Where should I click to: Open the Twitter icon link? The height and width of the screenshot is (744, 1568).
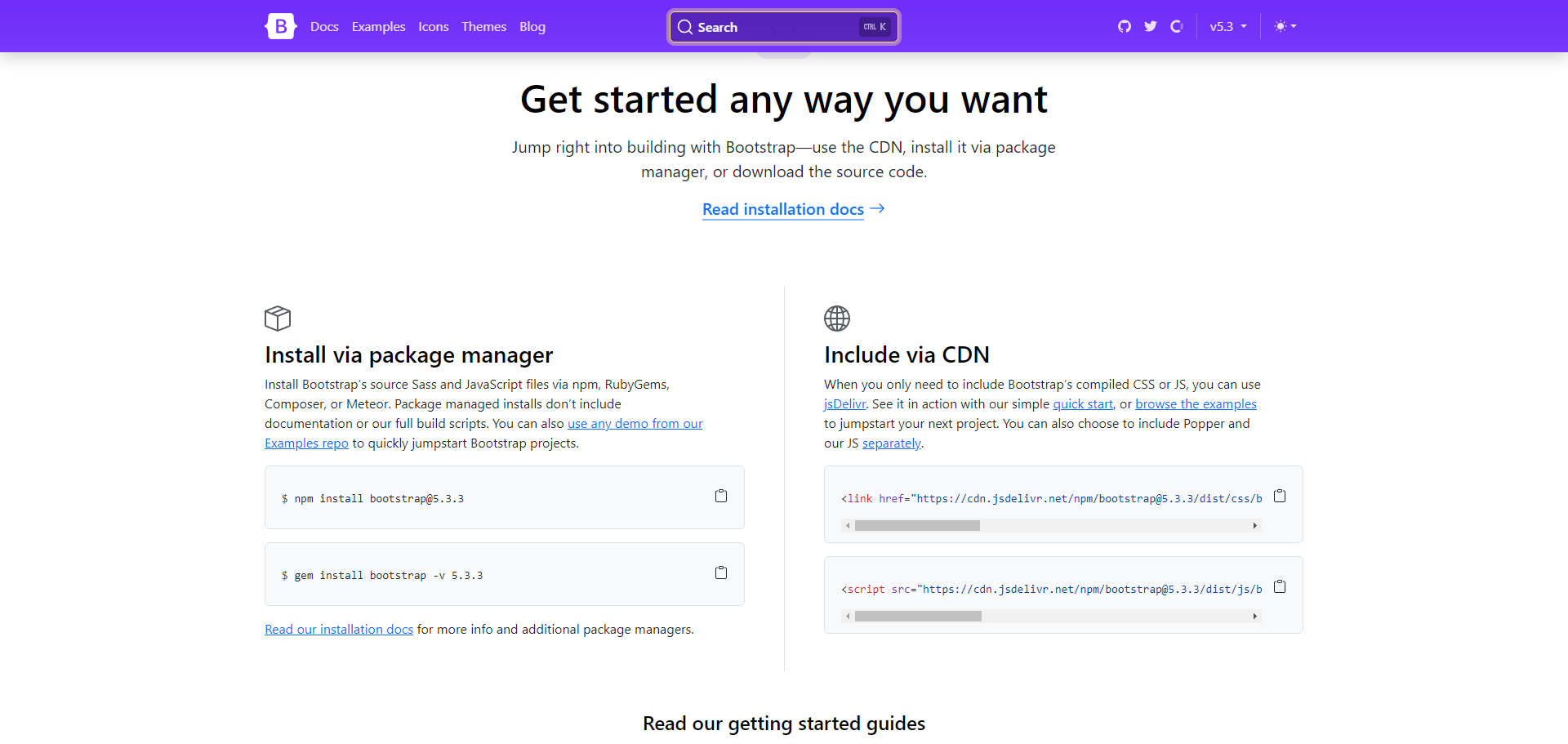click(x=1151, y=26)
